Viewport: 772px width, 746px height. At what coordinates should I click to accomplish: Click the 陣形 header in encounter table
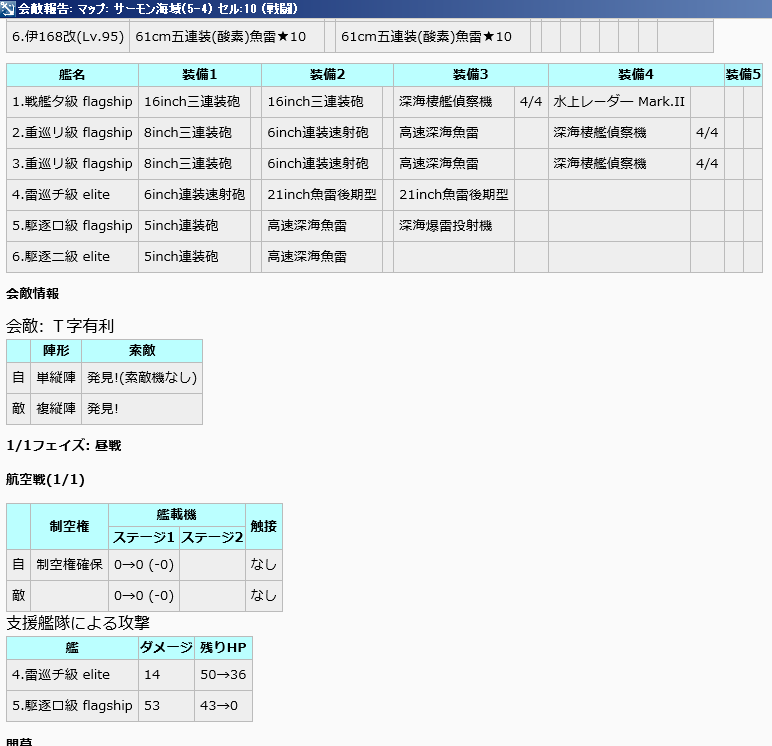[55, 351]
